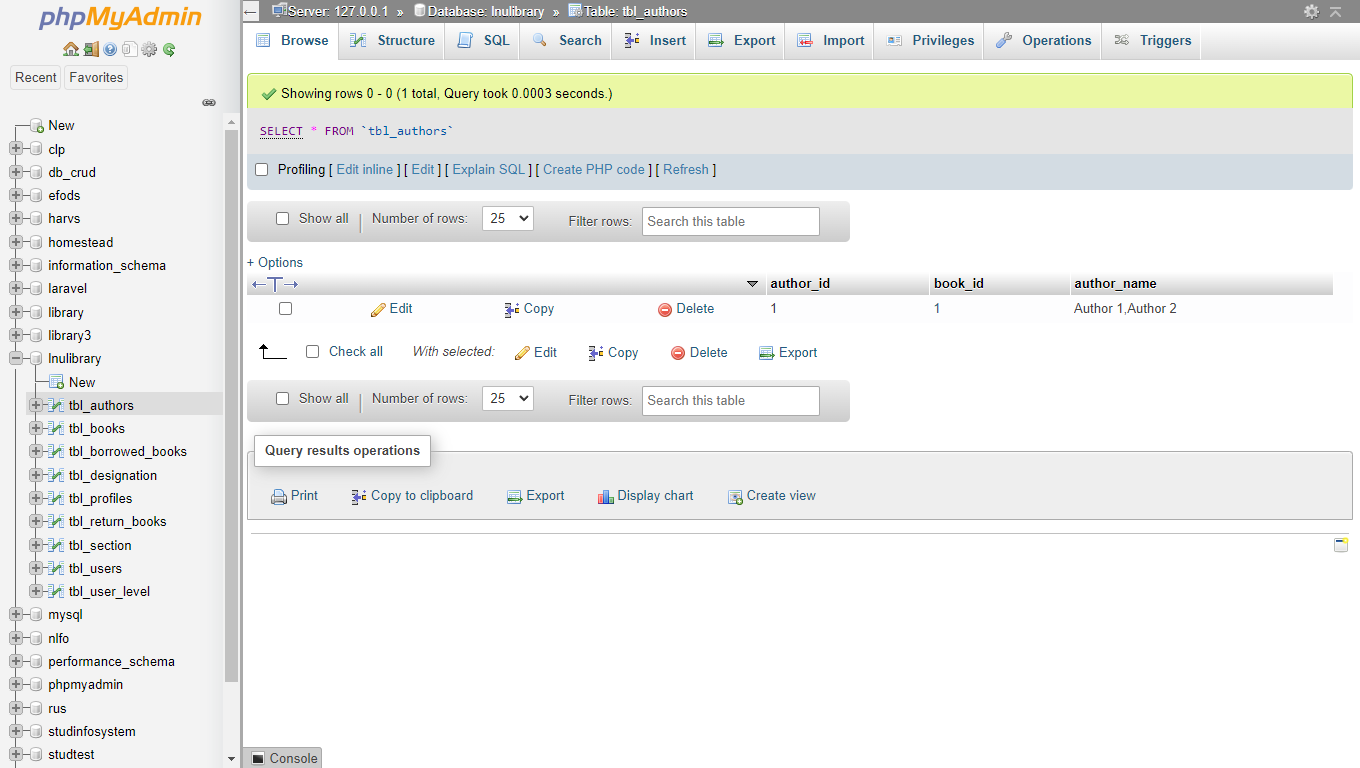
Task: Click the Edit inline link
Action: pos(365,170)
